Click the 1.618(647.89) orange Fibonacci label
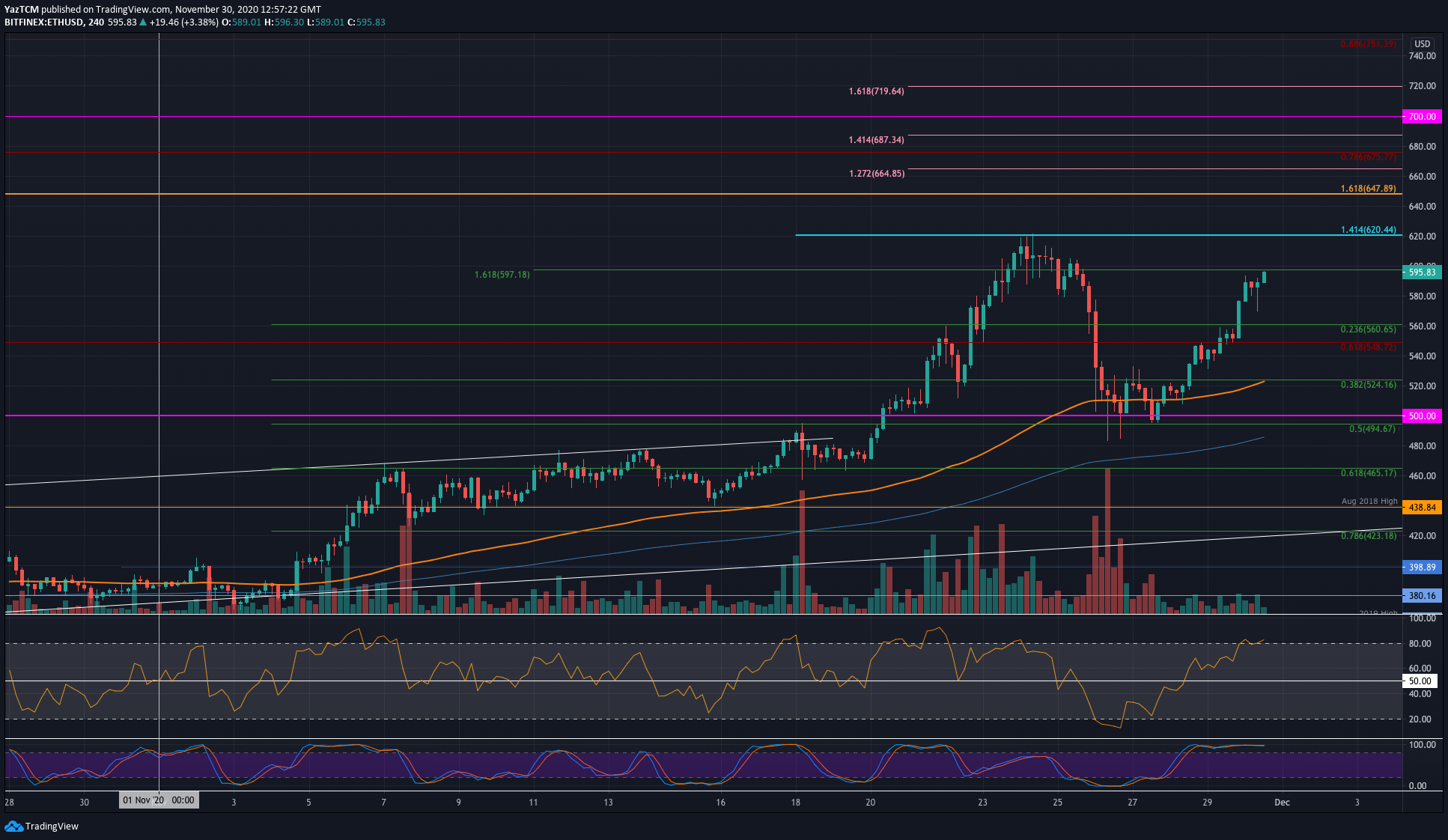The image size is (1448, 840). click(1368, 189)
